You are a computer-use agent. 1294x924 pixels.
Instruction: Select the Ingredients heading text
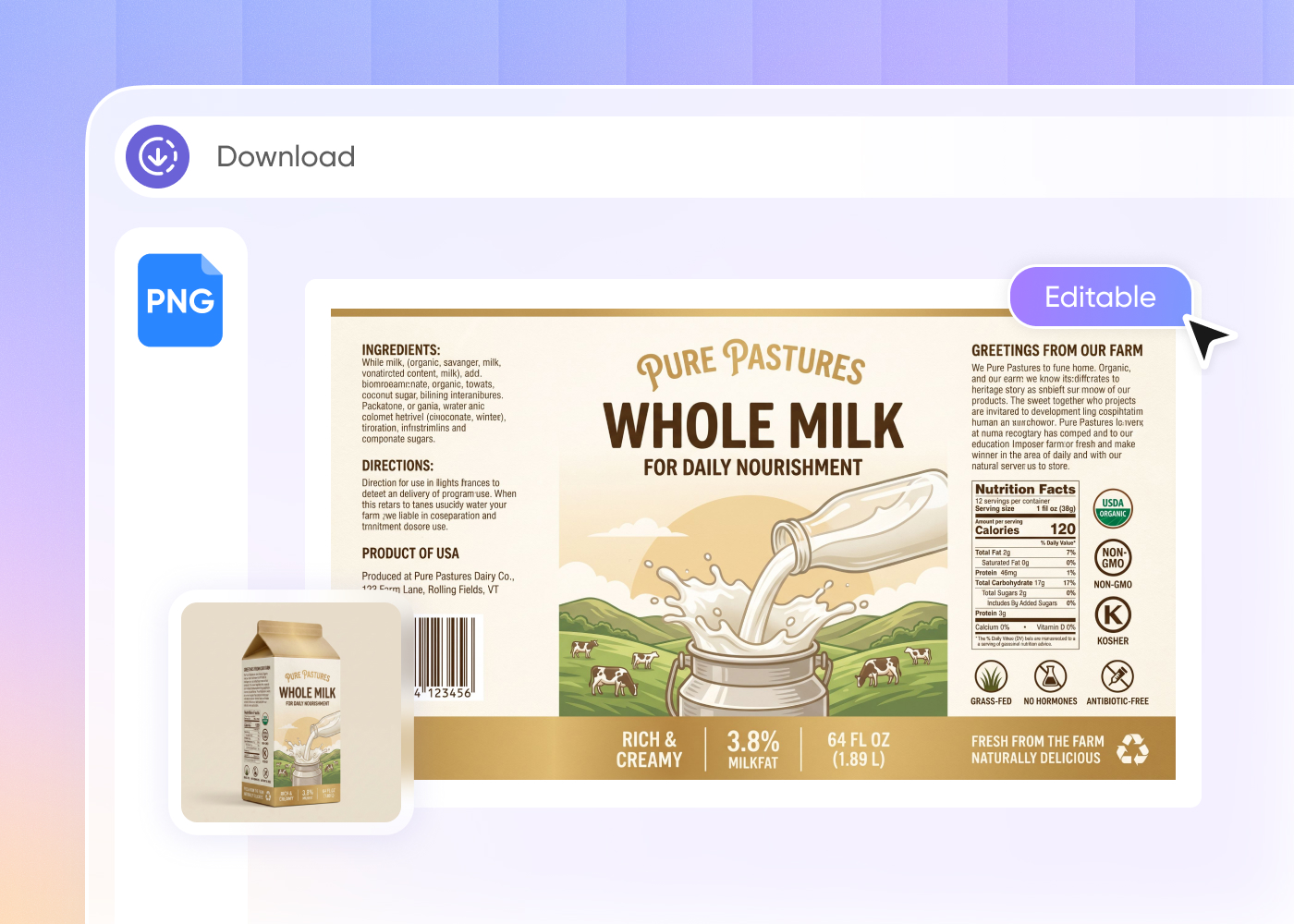coord(401,350)
